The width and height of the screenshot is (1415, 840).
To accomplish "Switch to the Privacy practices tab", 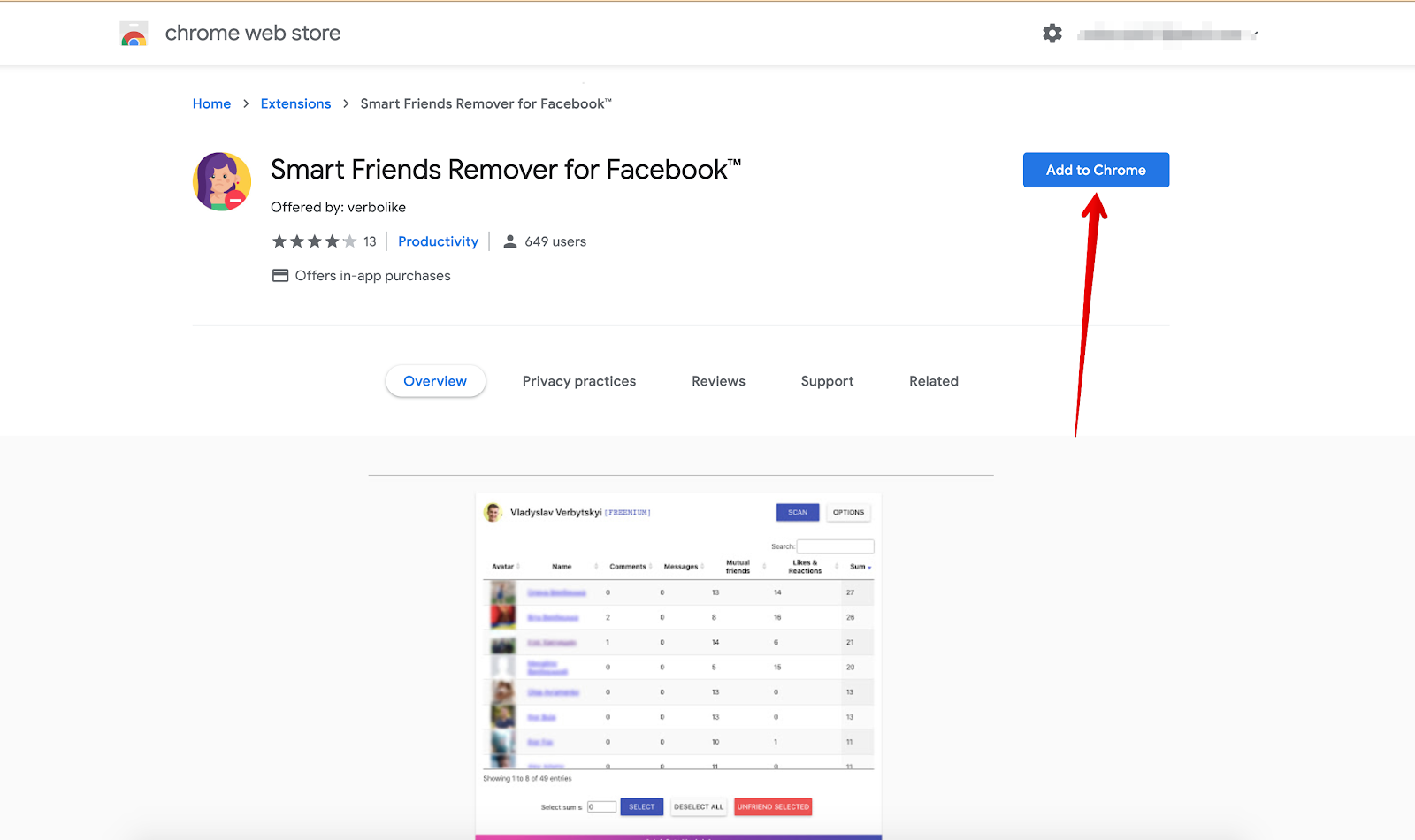I will 579,381.
